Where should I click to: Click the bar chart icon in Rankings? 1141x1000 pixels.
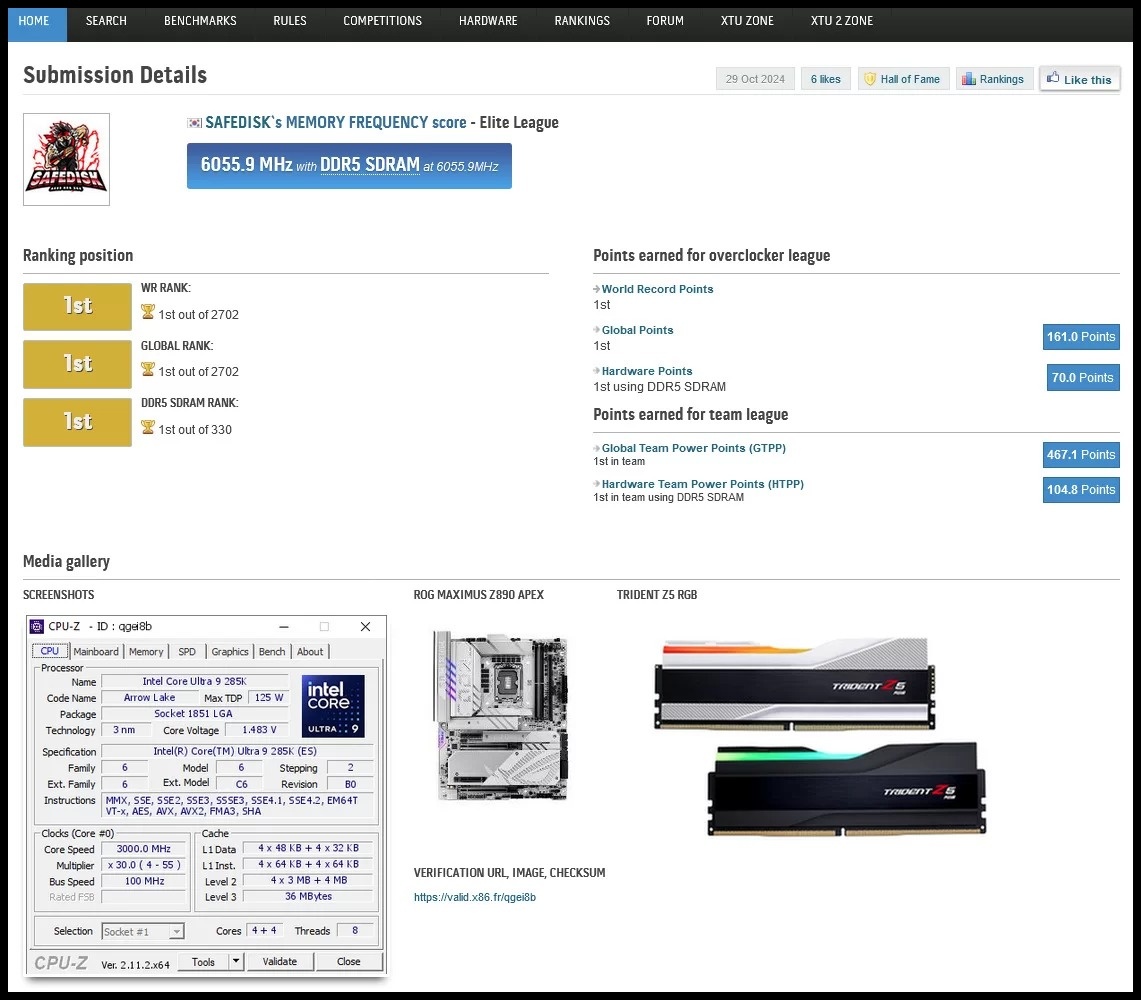click(969, 79)
